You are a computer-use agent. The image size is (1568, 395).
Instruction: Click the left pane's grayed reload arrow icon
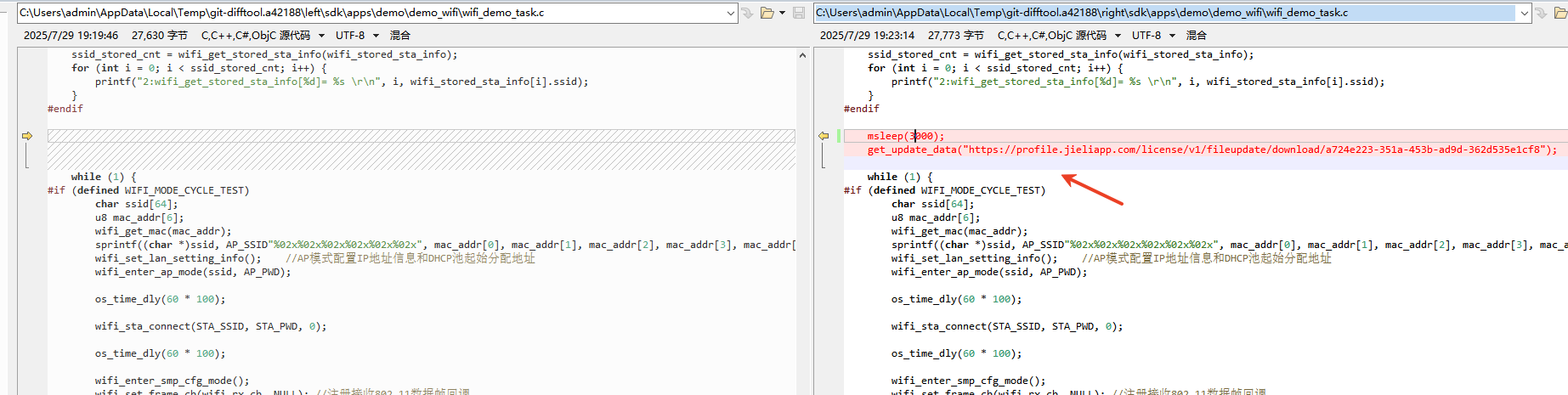click(x=747, y=13)
